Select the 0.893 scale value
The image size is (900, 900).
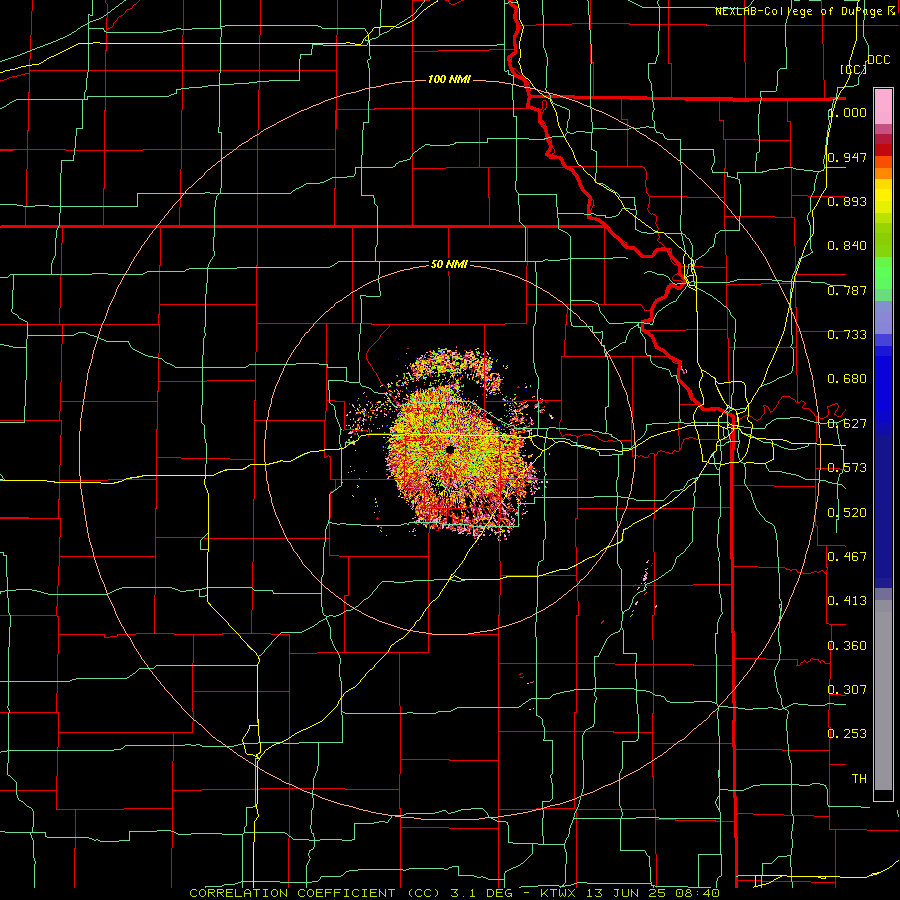point(847,201)
